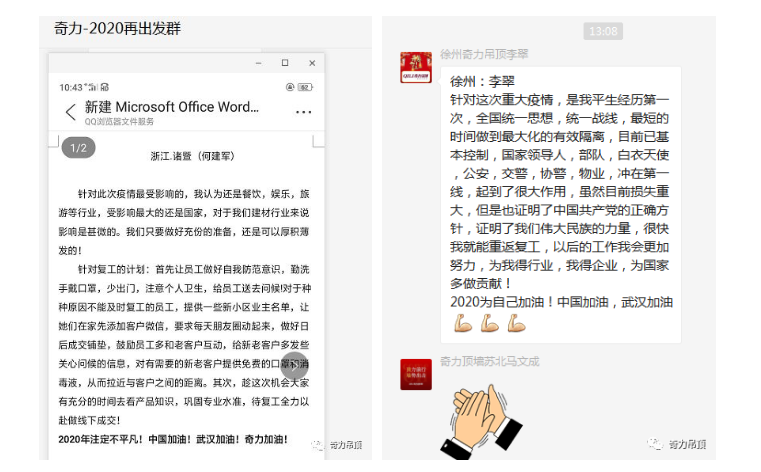Minimize the document preview window
The height and width of the screenshot is (472, 761).
click(258, 63)
